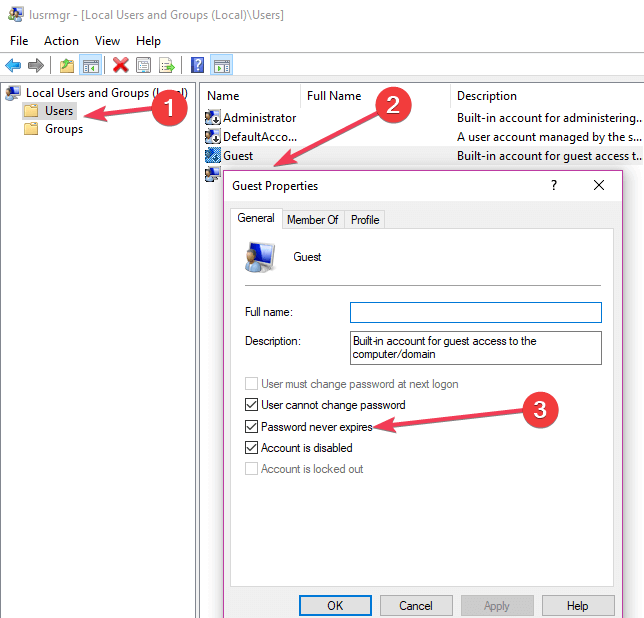Click 'A user account managed by the s...' text
The image size is (644, 618).
point(549,136)
